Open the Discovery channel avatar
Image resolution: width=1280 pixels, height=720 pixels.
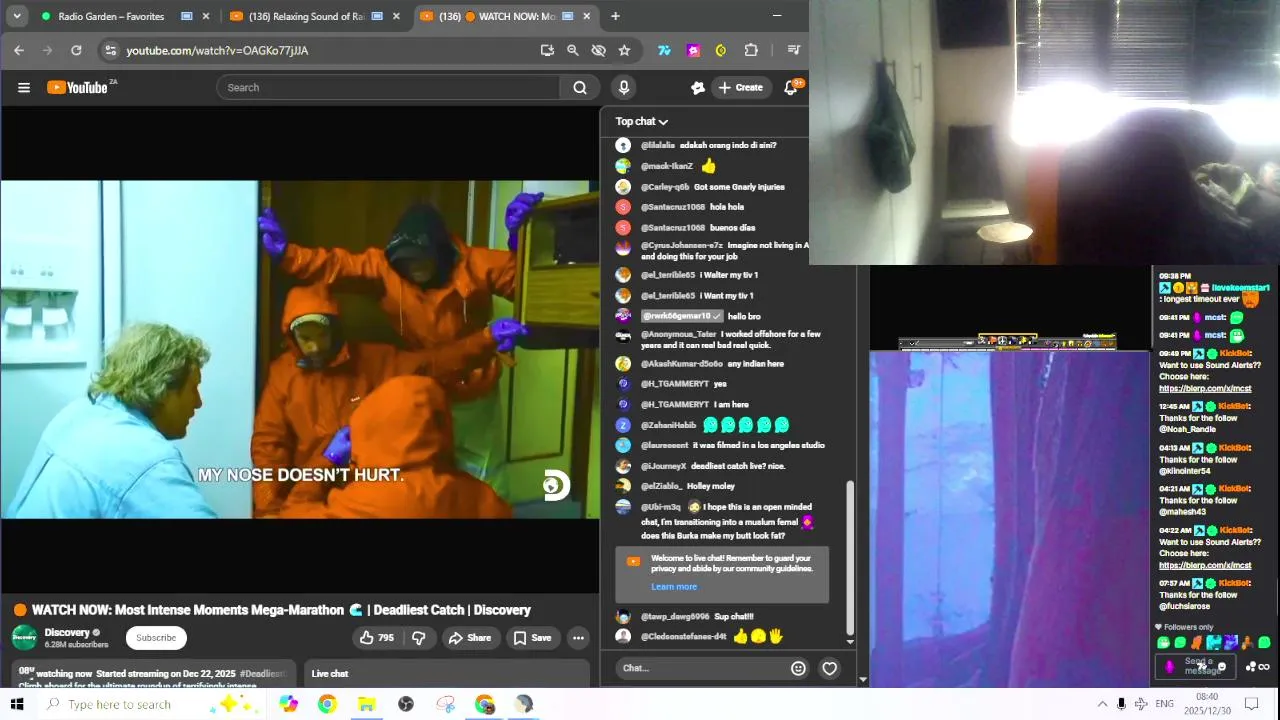coord(24,637)
